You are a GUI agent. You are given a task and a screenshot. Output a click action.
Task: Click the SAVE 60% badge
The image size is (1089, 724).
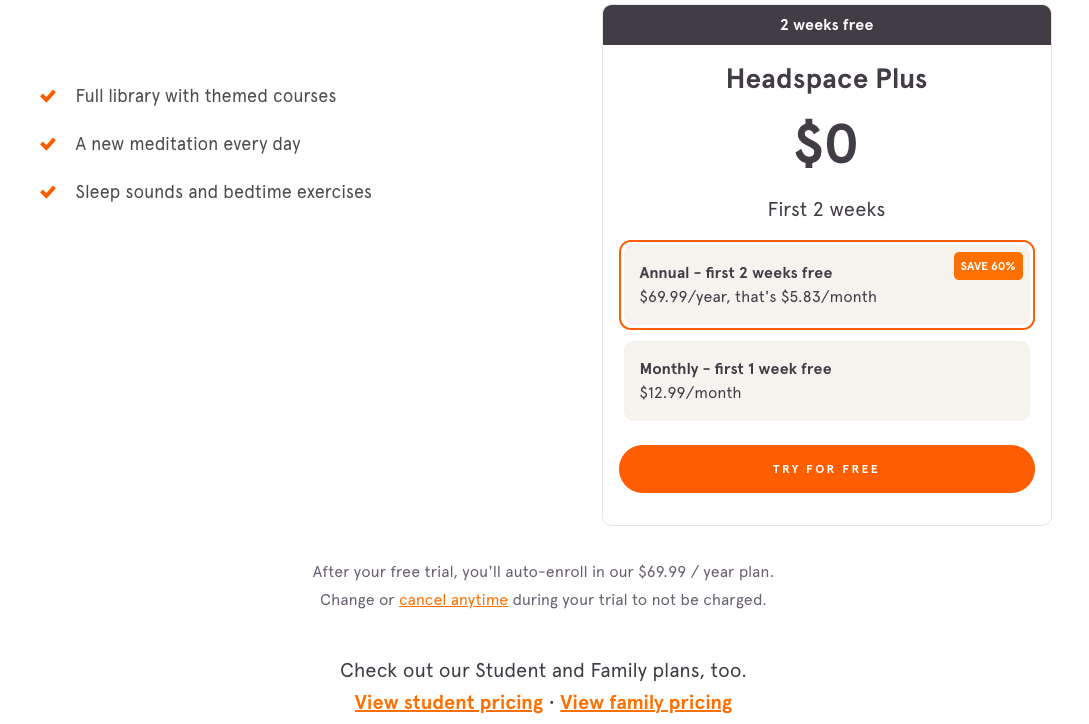988,266
